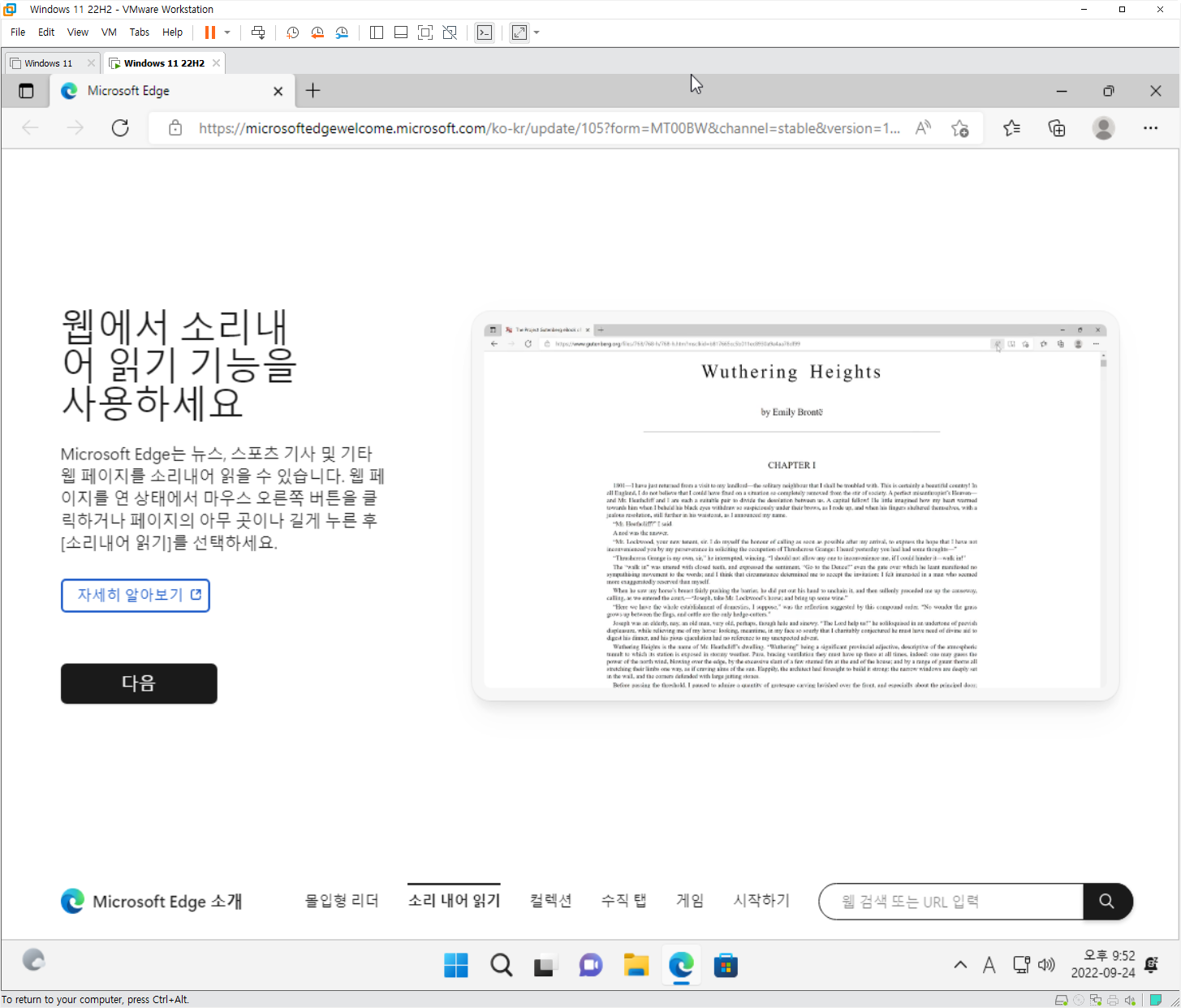Image resolution: width=1181 pixels, height=1008 pixels.
Task: Close the Windows 11 22H2 VM tab
Action: tap(216, 62)
